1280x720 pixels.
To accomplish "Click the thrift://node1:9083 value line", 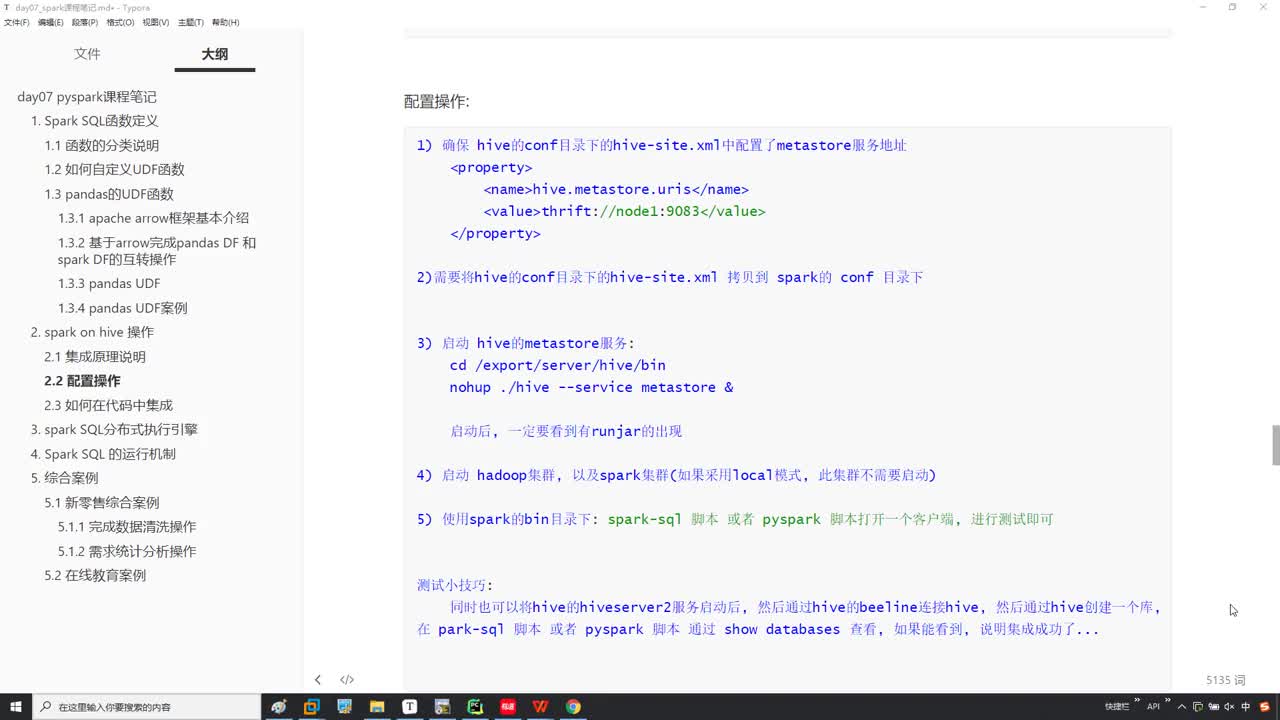I will click(624, 211).
